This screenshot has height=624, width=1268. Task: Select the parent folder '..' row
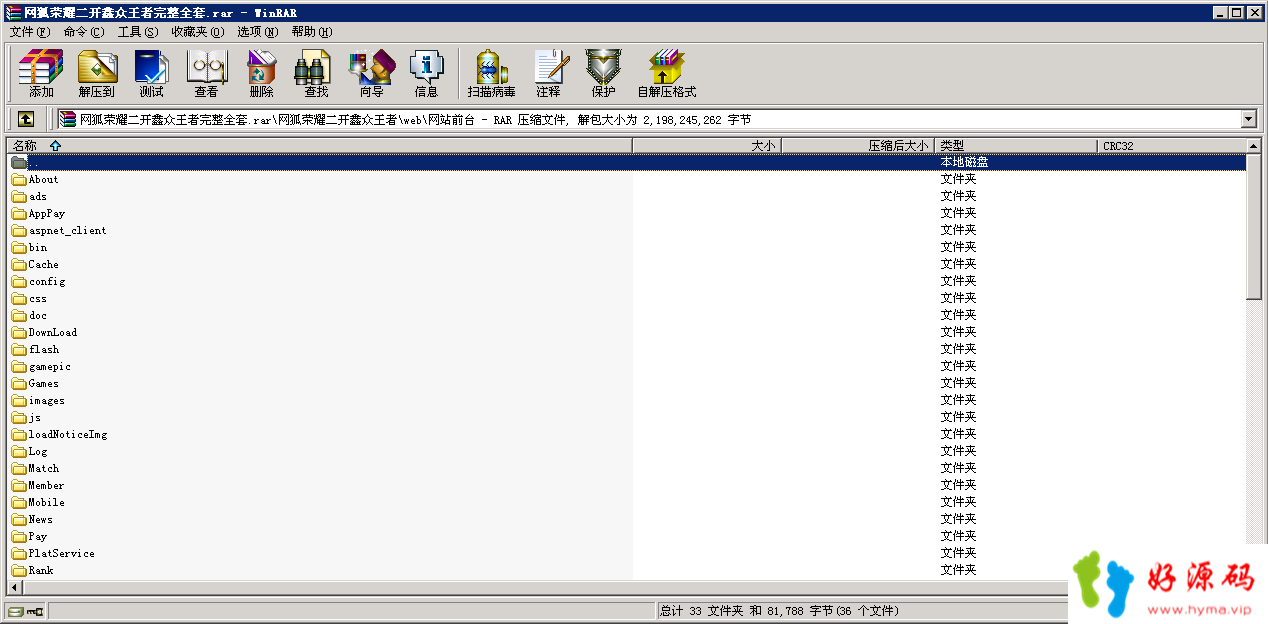point(627,162)
